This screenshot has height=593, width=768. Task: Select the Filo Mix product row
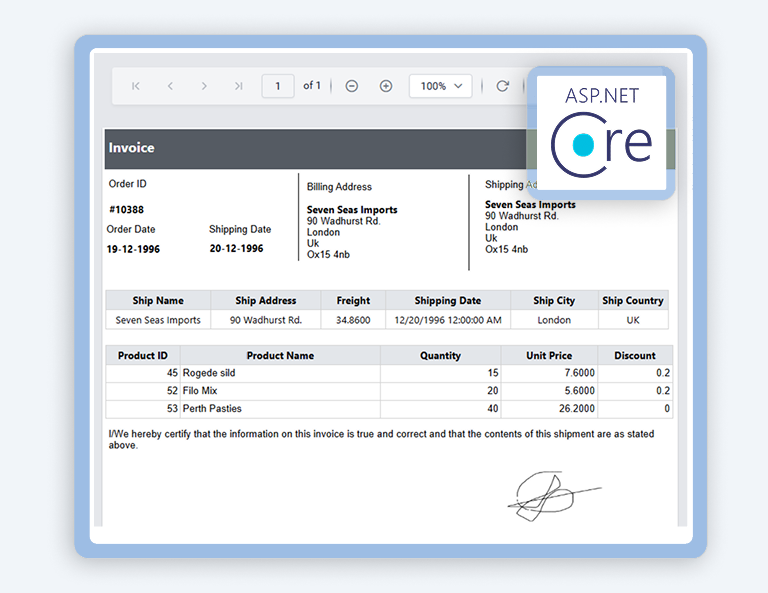tap(389, 391)
